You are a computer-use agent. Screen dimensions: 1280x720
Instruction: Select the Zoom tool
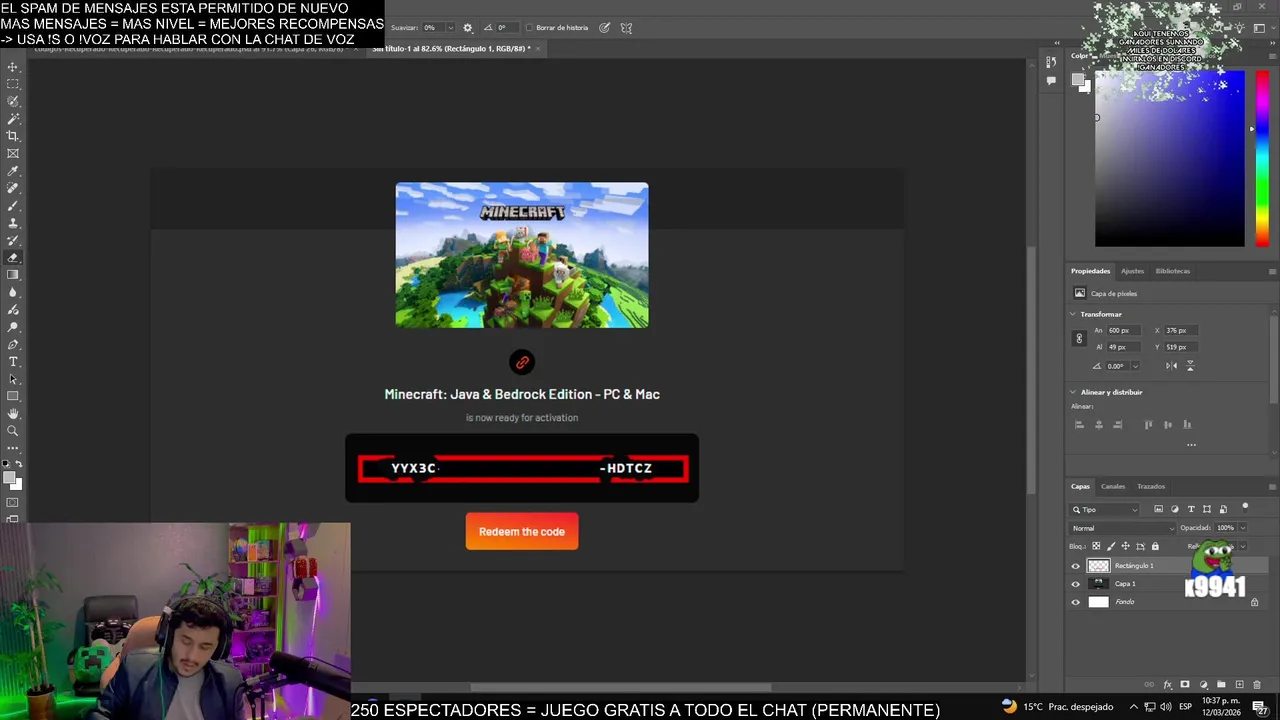13,431
